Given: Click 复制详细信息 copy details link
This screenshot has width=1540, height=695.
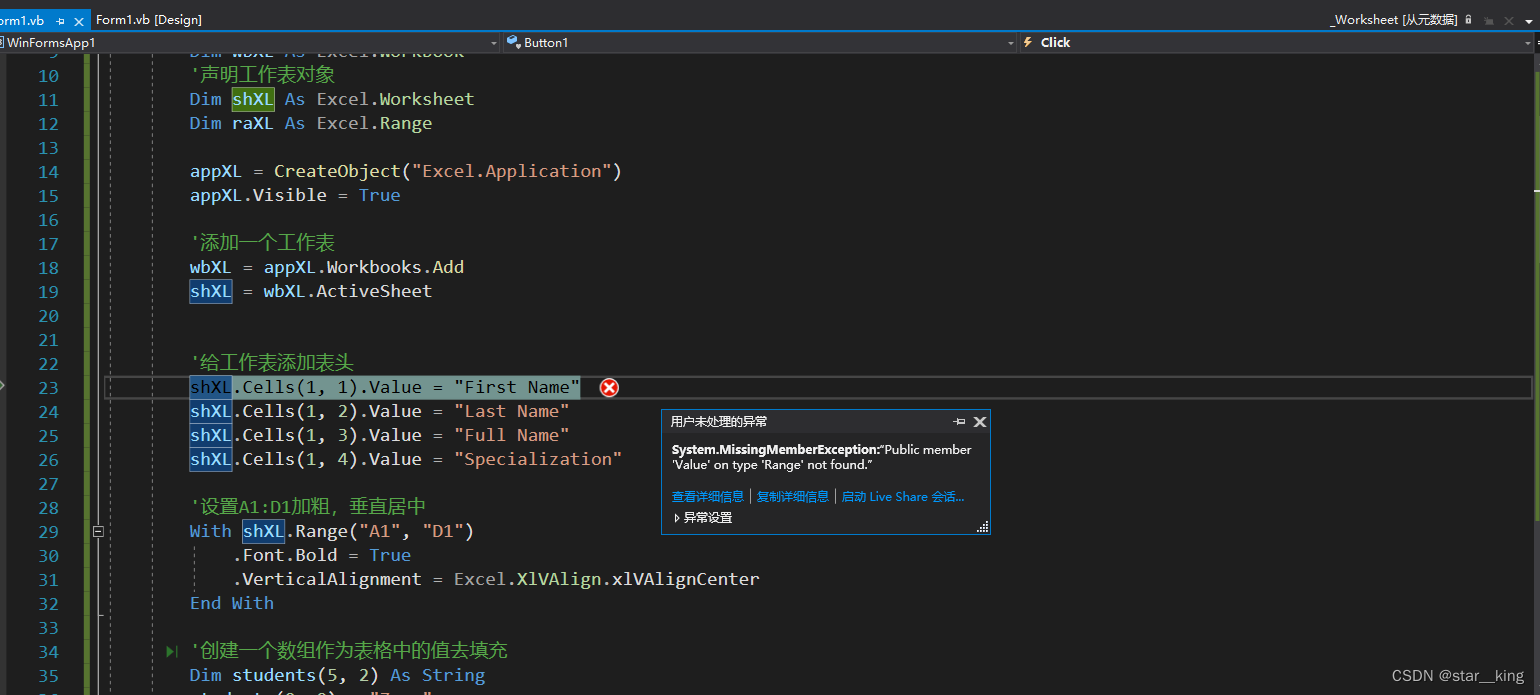Looking at the screenshot, I should point(793,496).
